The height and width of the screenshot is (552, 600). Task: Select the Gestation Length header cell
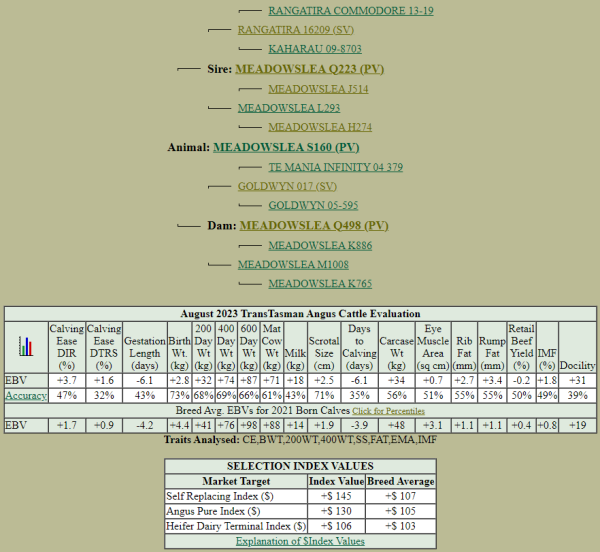click(145, 347)
